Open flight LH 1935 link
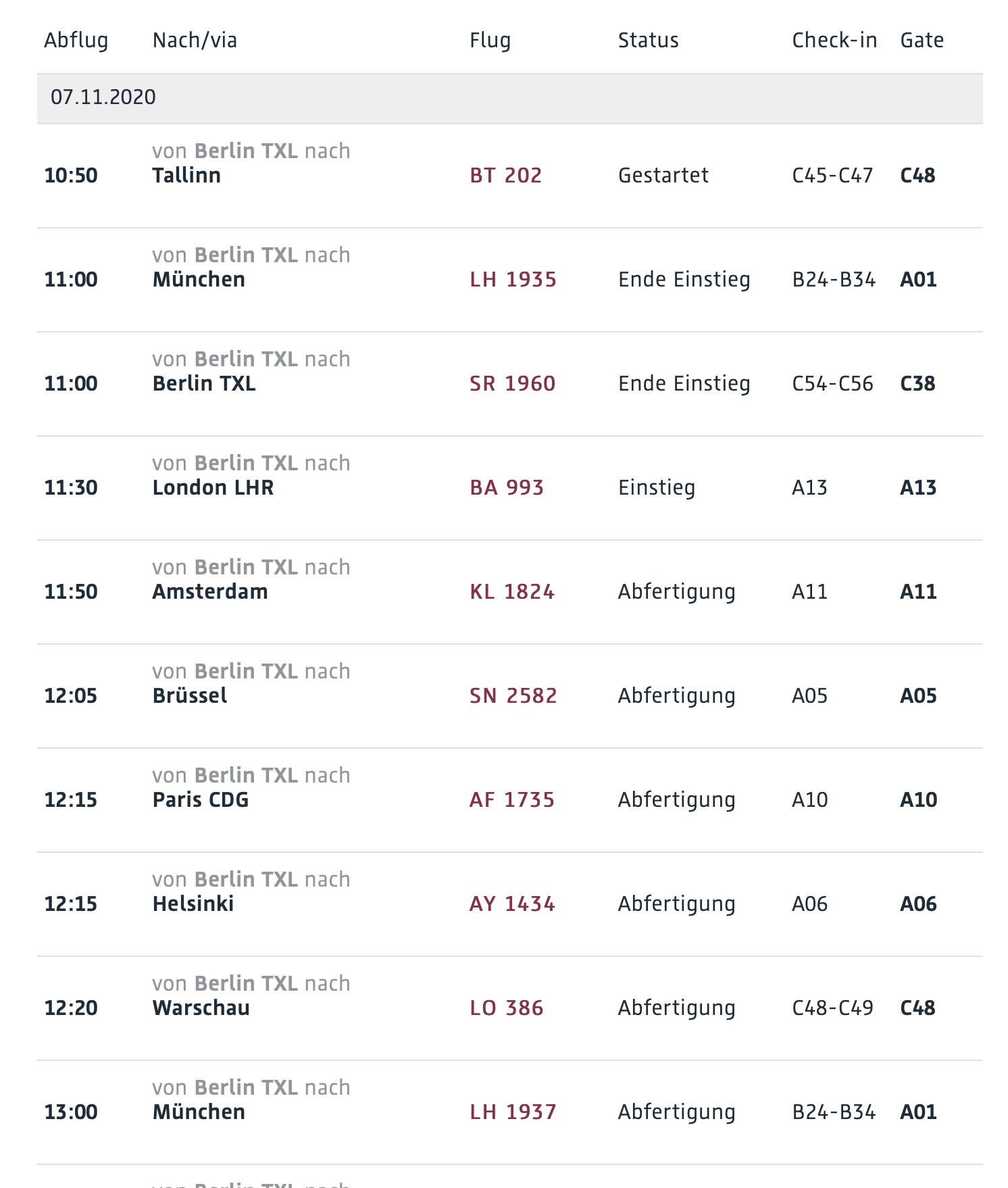This screenshot has width=1008, height=1188. (513, 280)
